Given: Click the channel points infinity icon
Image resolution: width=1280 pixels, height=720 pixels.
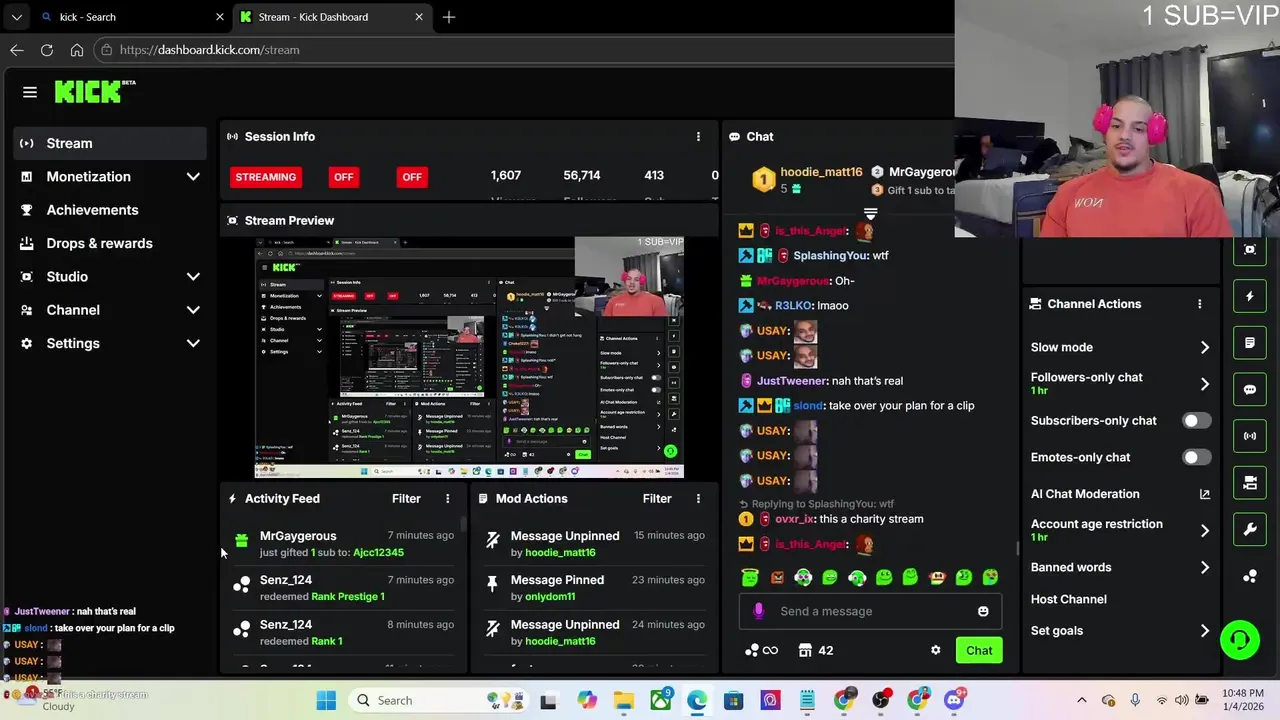Looking at the screenshot, I should coord(761,650).
